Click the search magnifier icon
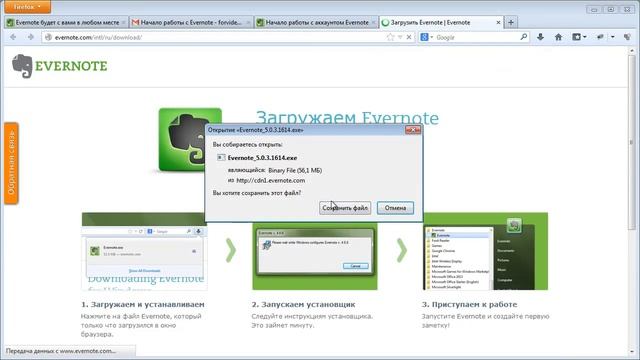640x360 pixels. click(x=524, y=37)
